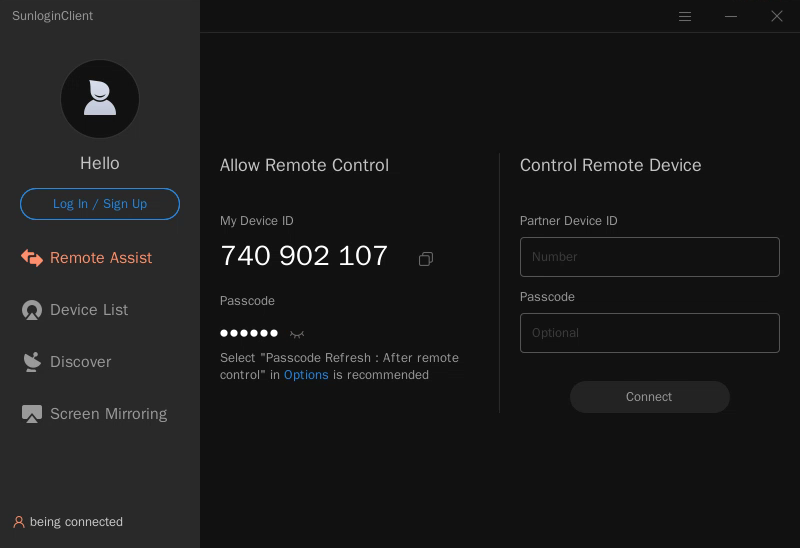Click the being connected status text
The height and width of the screenshot is (548, 800).
click(77, 522)
